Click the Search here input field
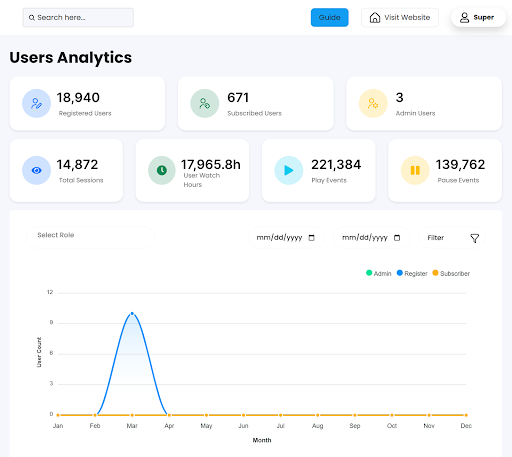Viewport: 512px width, 457px height. [x=78, y=17]
